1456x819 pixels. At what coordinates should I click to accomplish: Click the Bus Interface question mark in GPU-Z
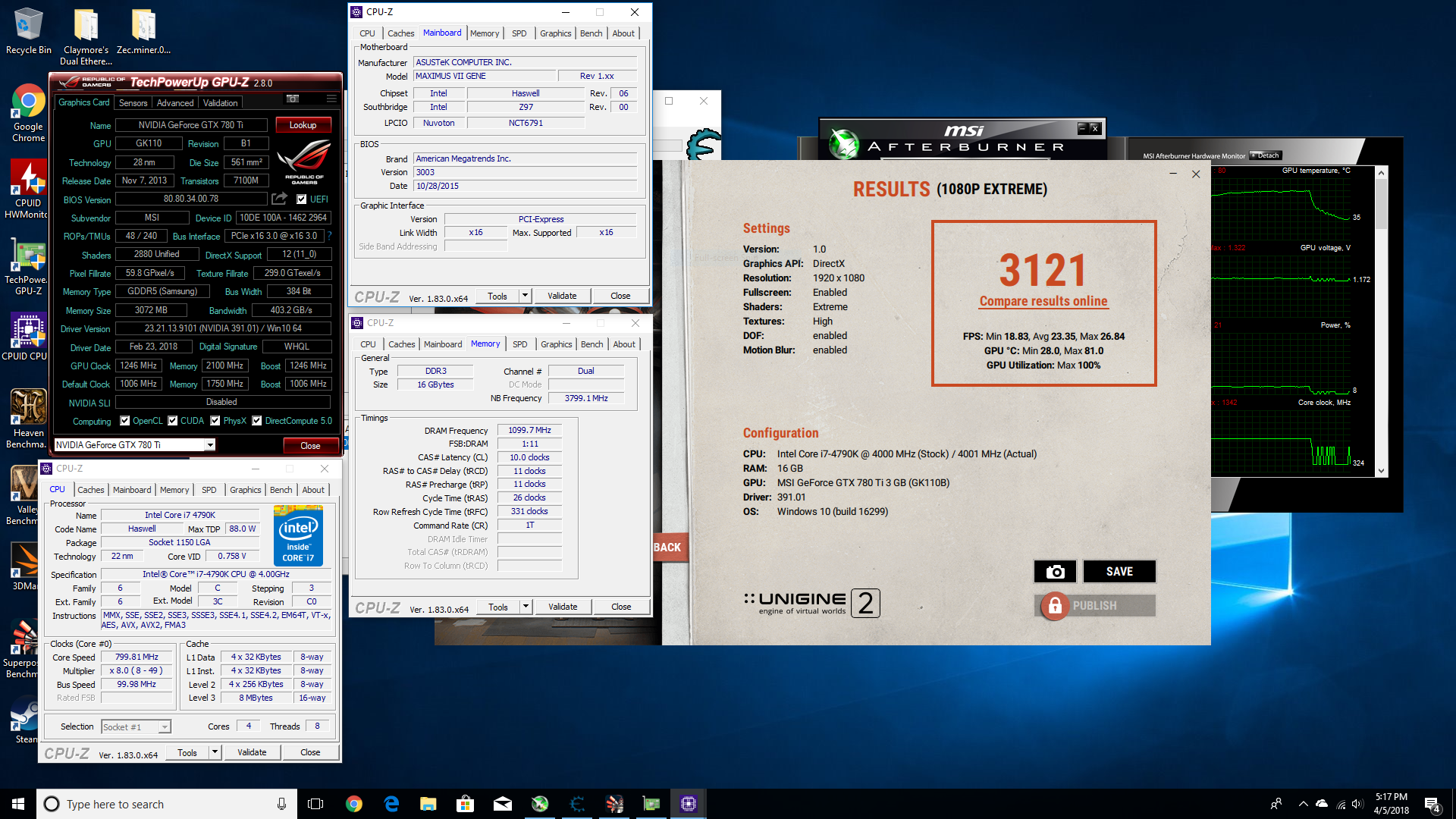coord(330,236)
